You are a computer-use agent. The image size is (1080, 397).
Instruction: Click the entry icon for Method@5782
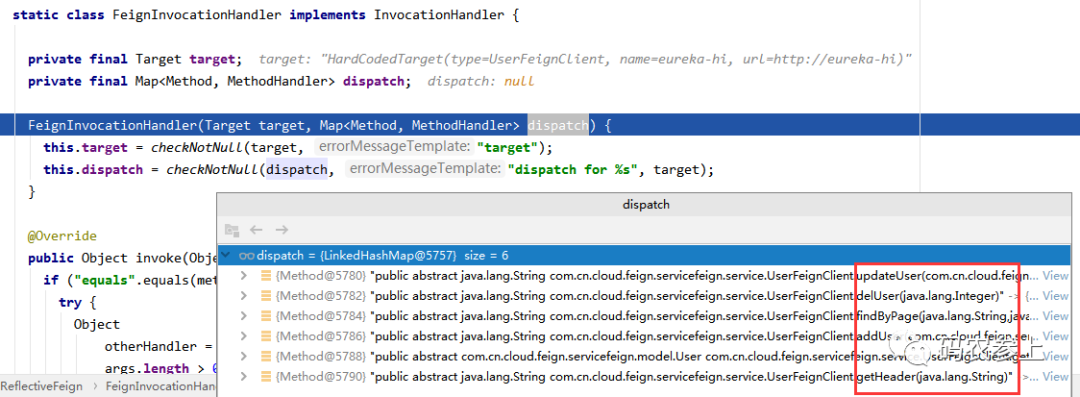click(x=265, y=296)
